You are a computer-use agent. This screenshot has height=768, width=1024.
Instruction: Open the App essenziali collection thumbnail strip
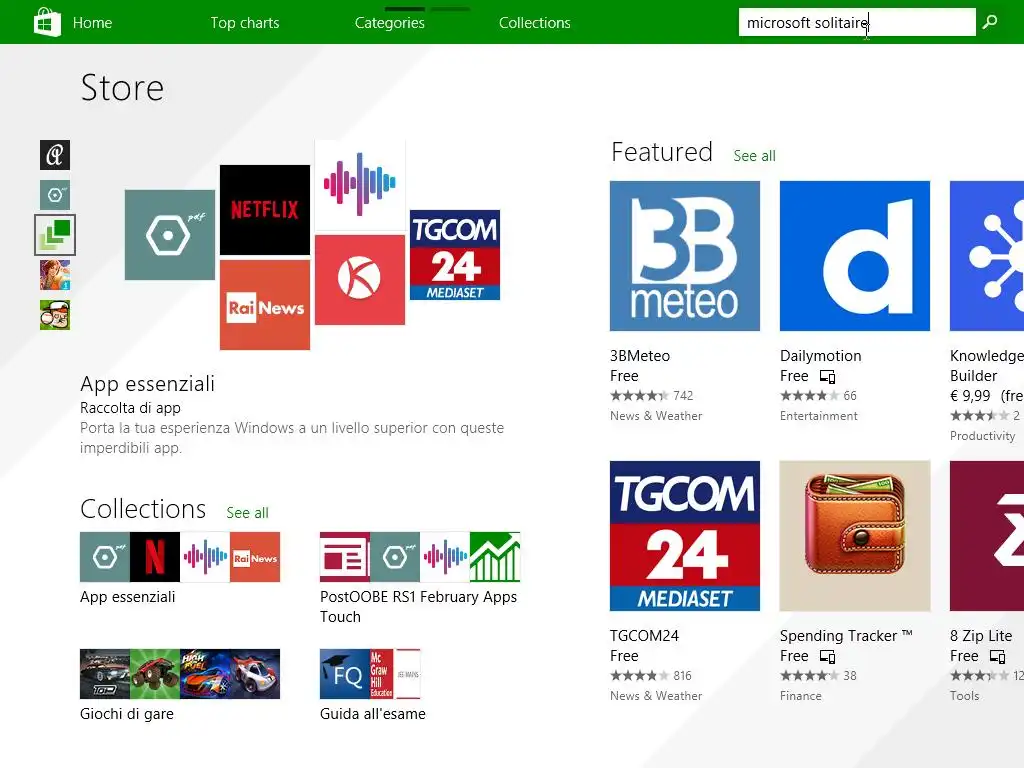pos(180,557)
